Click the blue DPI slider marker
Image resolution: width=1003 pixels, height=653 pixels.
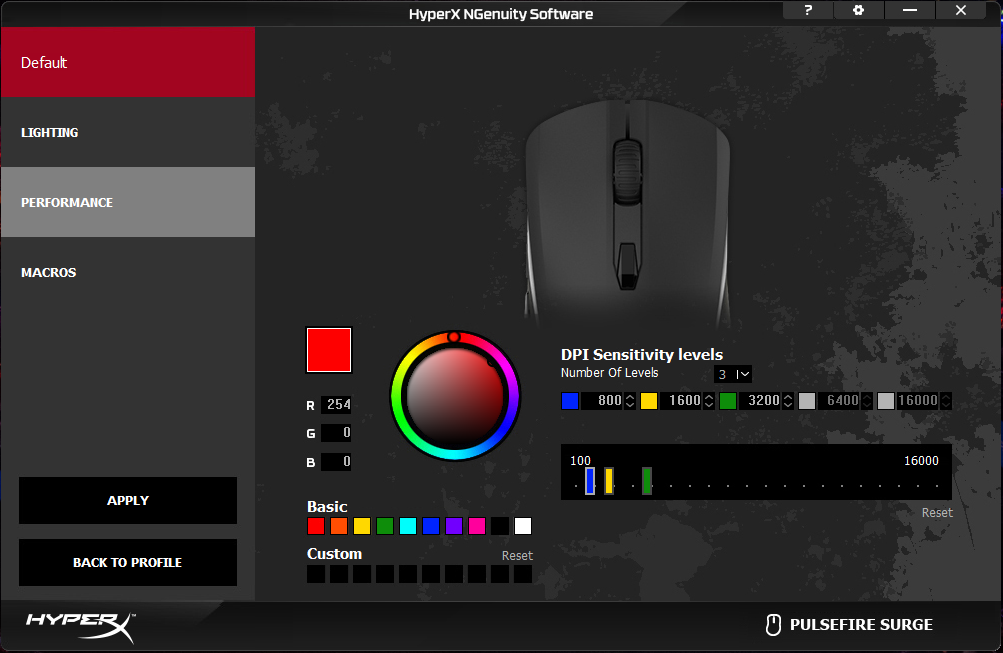590,481
